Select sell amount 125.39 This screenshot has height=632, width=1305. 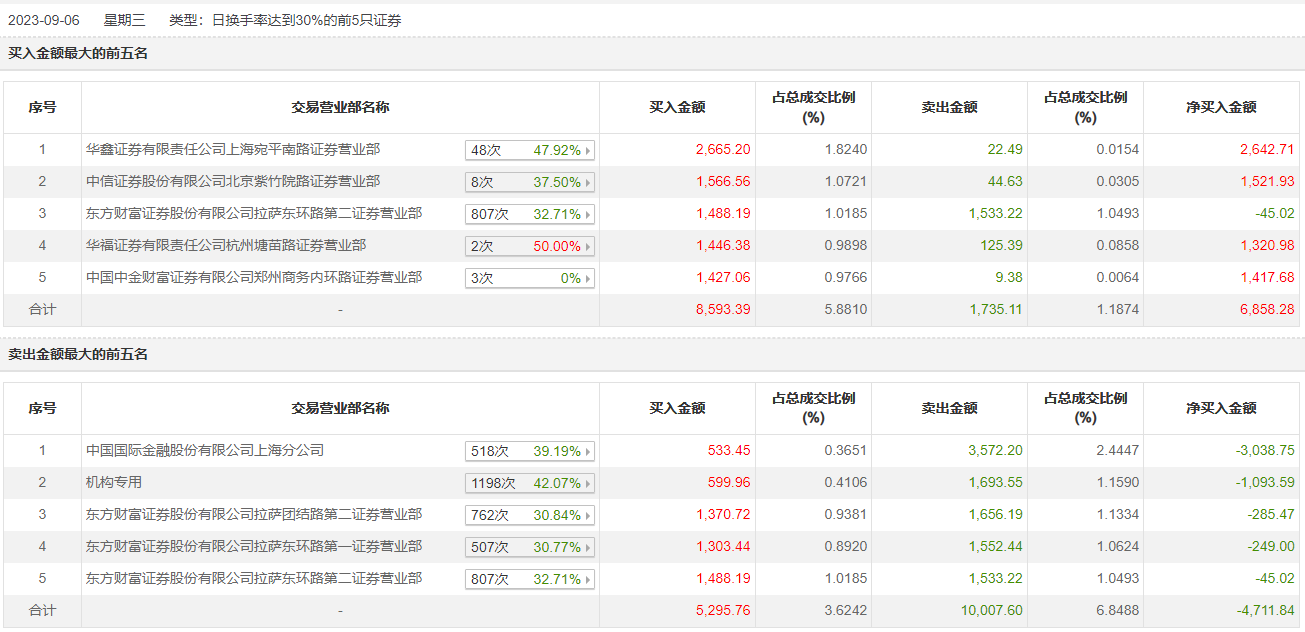pyautogui.click(x=1001, y=246)
